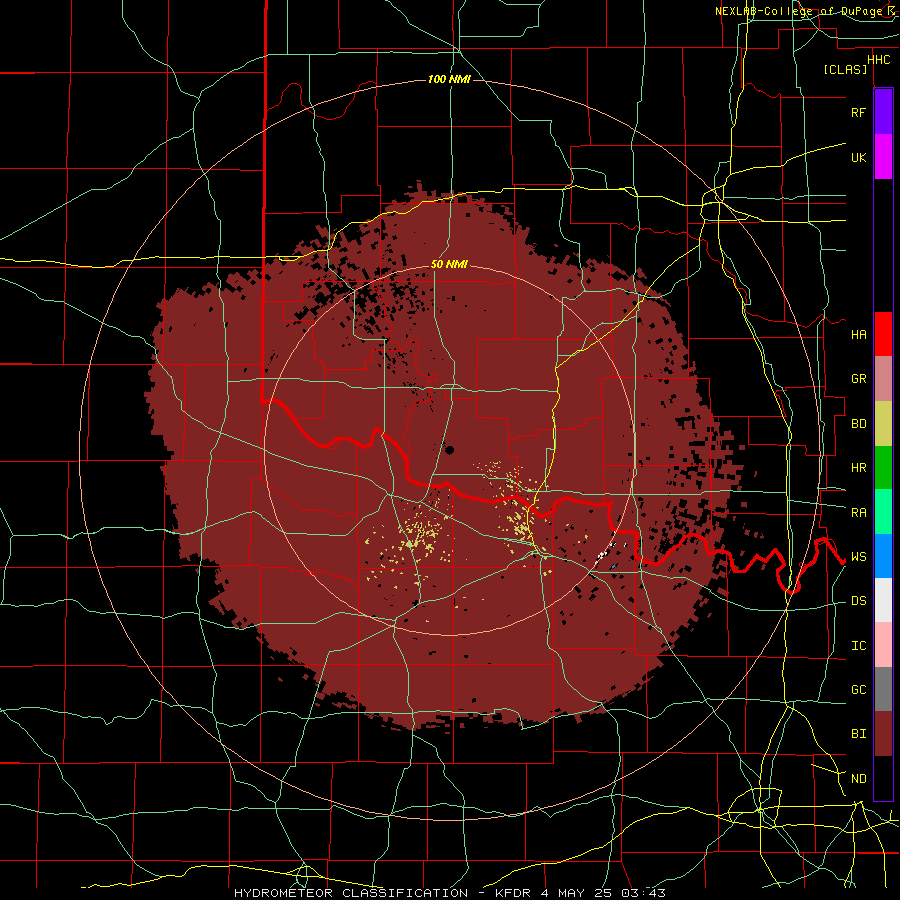The width and height of the screenshot is (900, 900).
Task: Click the "HHC" product label
Action: click(x=879, y=60)
